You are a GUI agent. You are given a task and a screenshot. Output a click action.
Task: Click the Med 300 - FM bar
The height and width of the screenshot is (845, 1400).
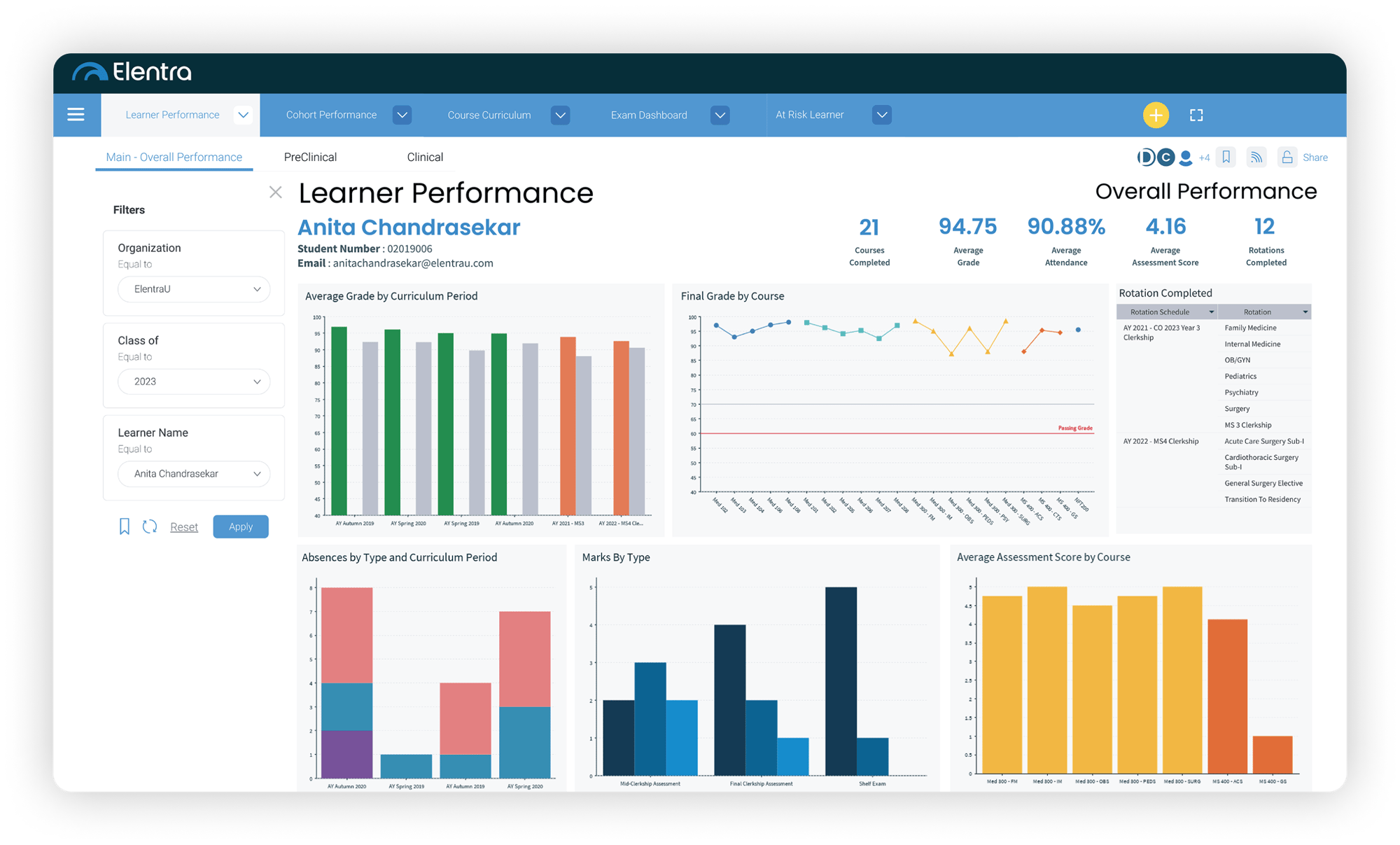point(1002,685)
